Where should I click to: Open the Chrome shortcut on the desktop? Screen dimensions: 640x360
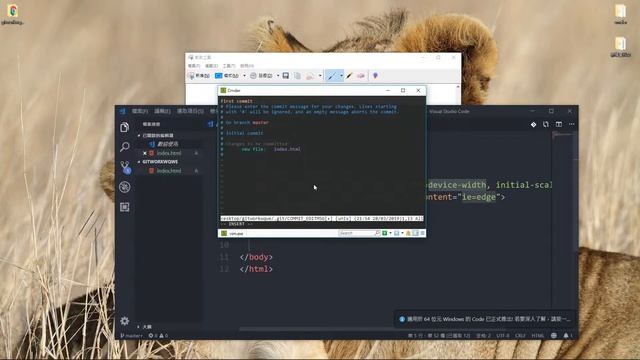tap(12, 14)
